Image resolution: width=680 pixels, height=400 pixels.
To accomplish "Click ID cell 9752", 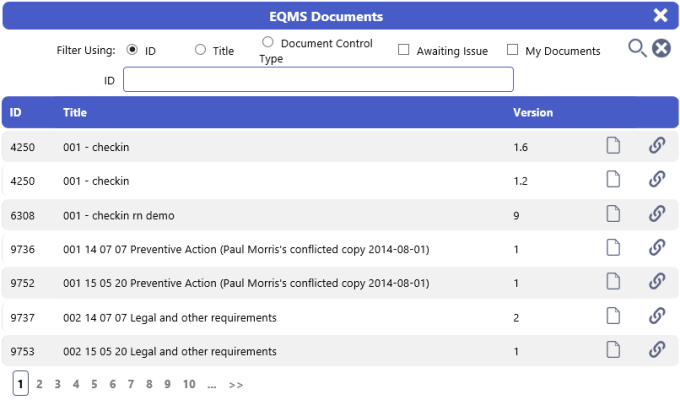I will (23, 283).
